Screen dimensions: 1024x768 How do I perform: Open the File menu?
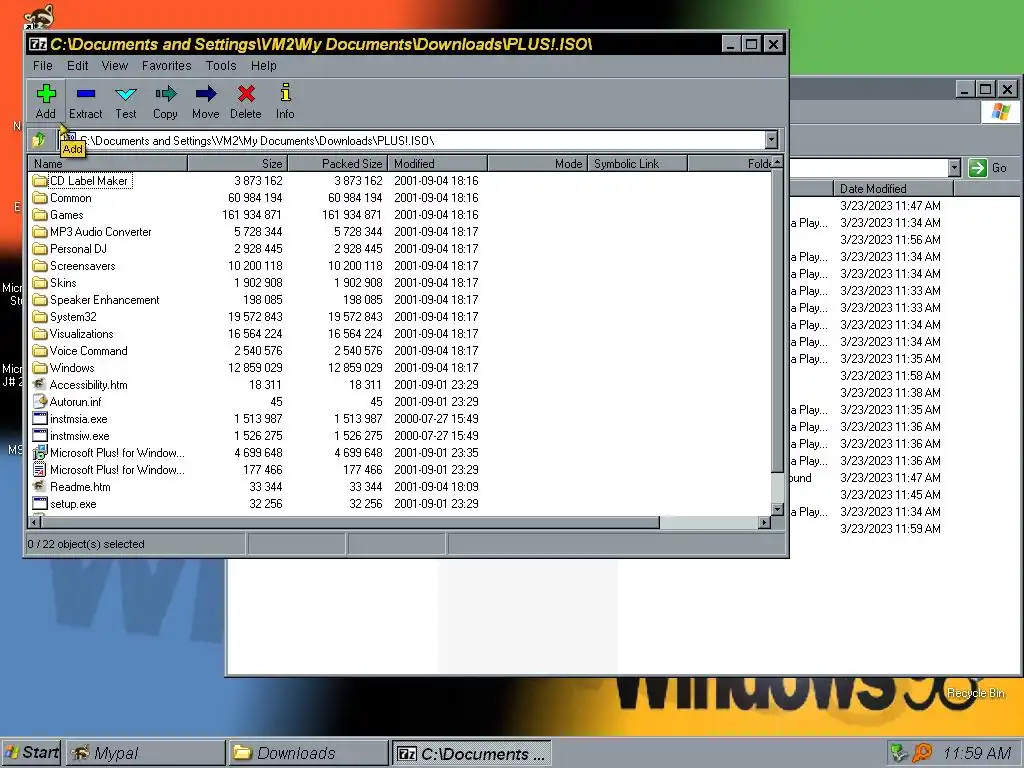(x=42, y=65)
